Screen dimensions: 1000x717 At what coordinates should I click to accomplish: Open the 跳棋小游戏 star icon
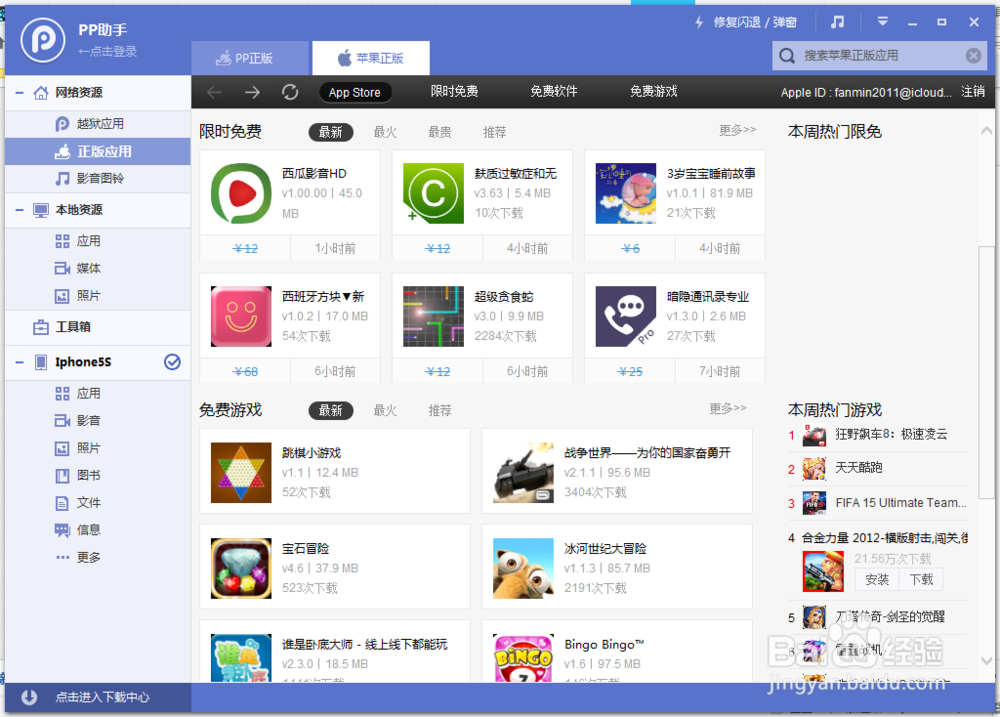(241, 473)
